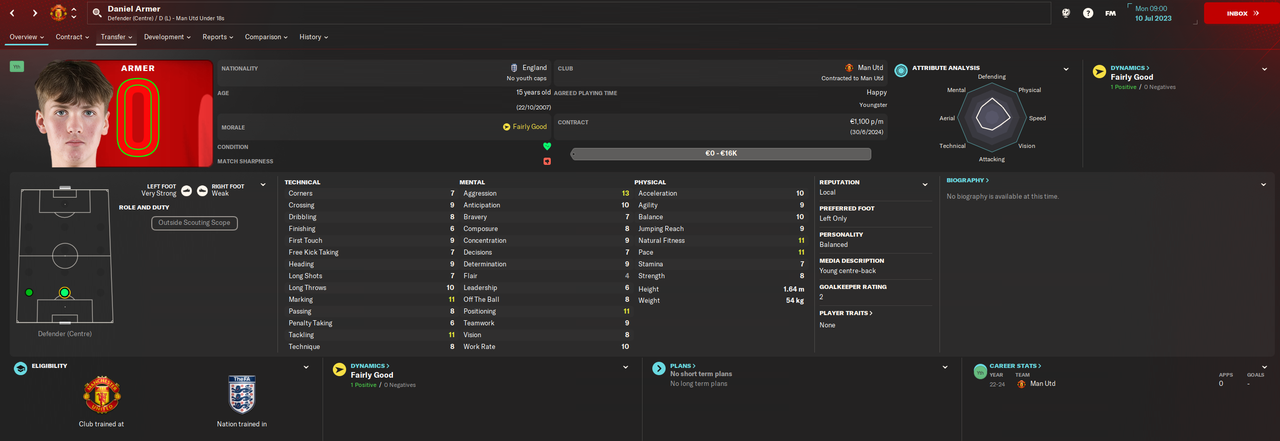The image size is (1280, 441).
Task: Open the Transfer tab menu
Action: coord(117,37)
